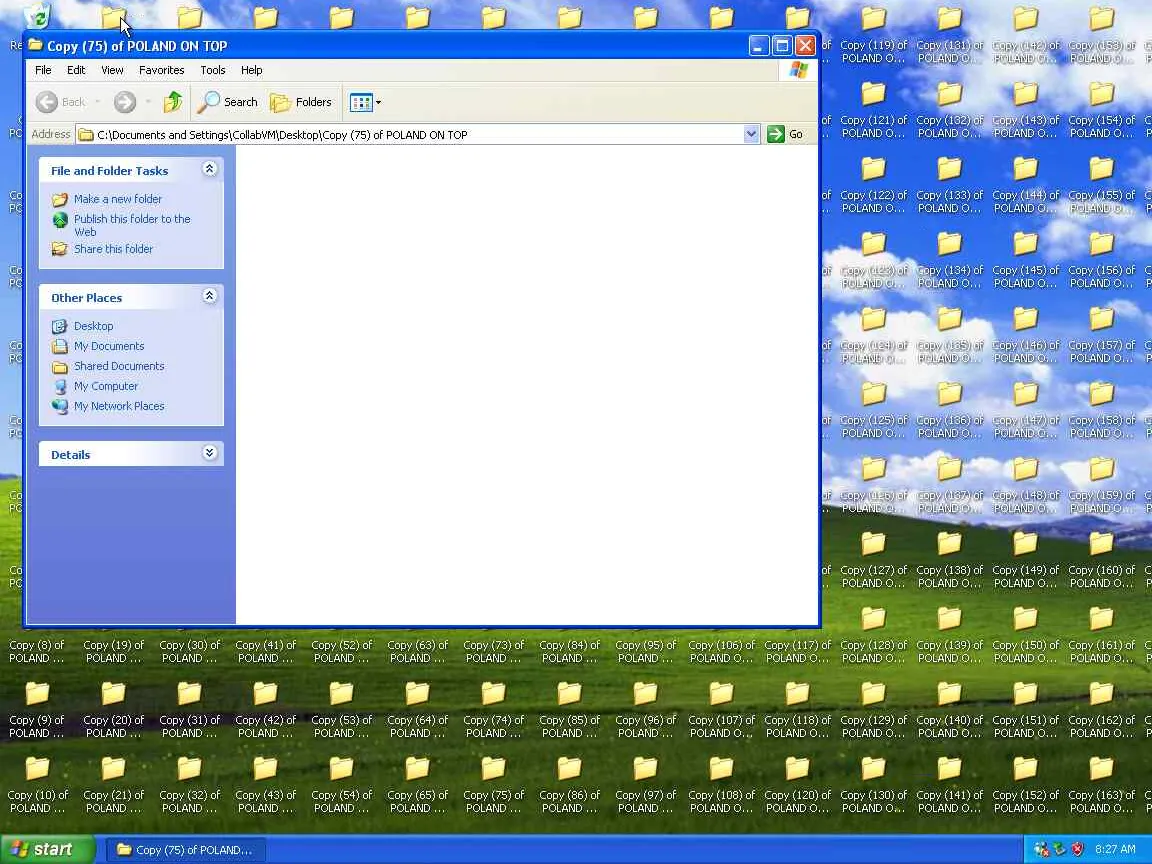Select desktop folder Copy (42) of POLAND
This screenshot has width=1152, height=864.
pos(265,710)
